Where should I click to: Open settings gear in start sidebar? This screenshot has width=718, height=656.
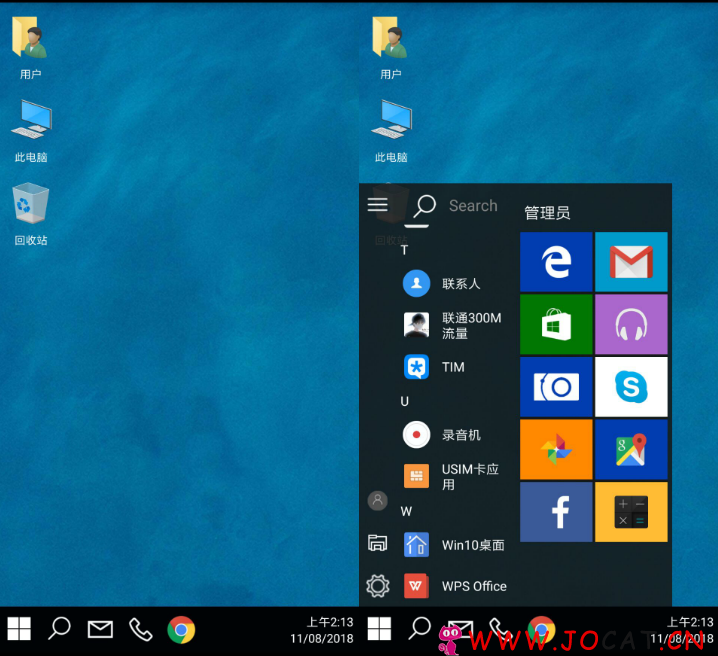click(x=378, y=586)
